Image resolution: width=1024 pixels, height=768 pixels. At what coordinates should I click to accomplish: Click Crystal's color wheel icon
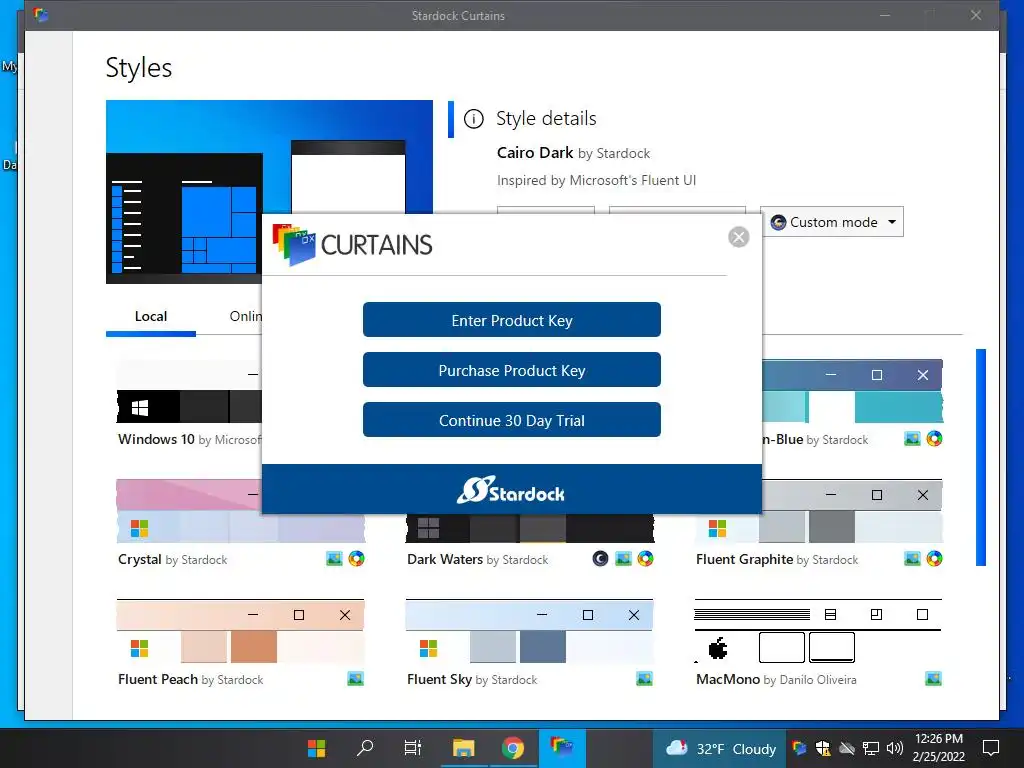357,559
